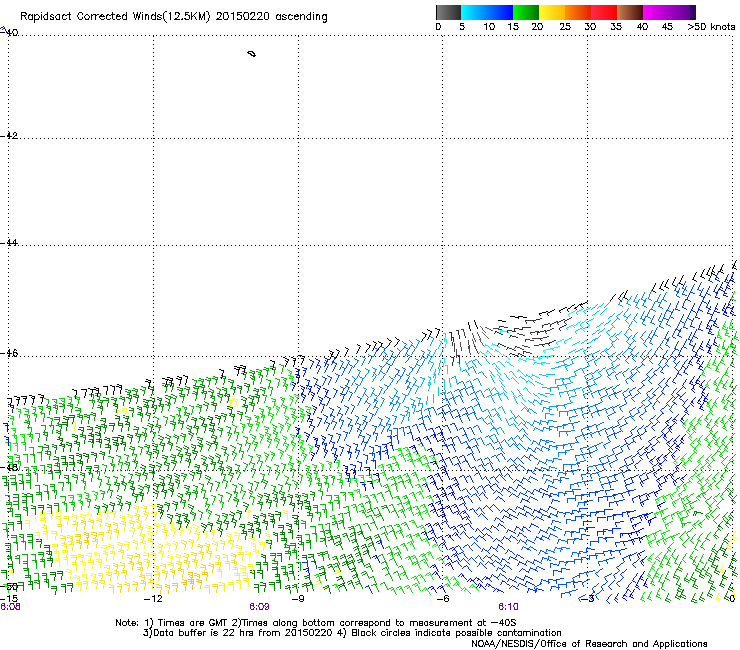The width and height of the screenshot is (740, 650).
Task: Click the NOAA/NESDIS Office of Research credit
Action: [589, 644]
